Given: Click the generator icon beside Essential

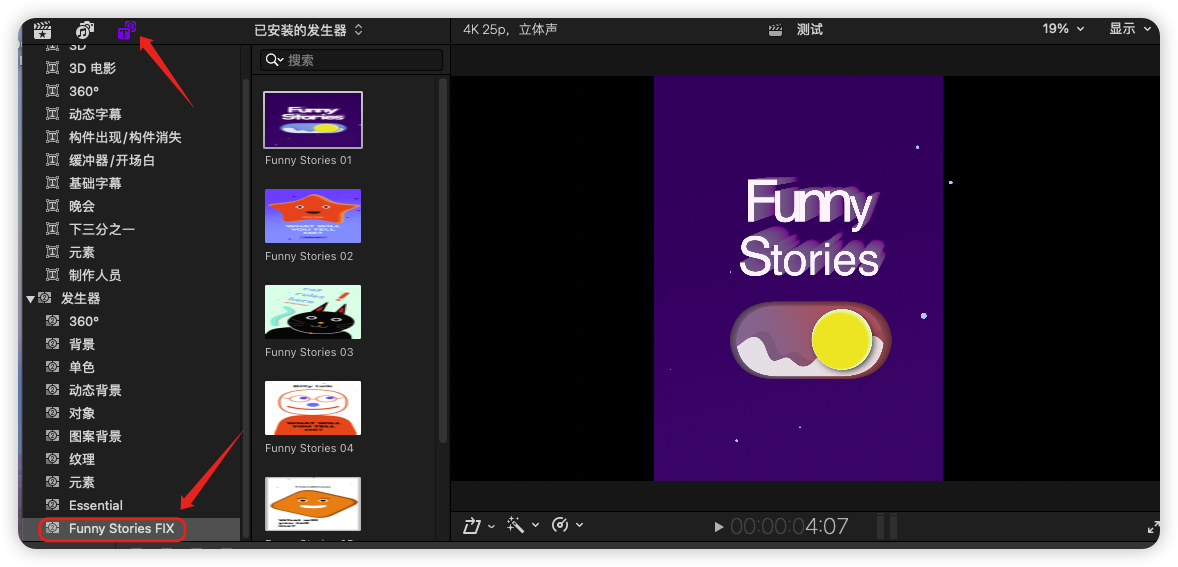Looking at the screenshot, I should 52,505.
